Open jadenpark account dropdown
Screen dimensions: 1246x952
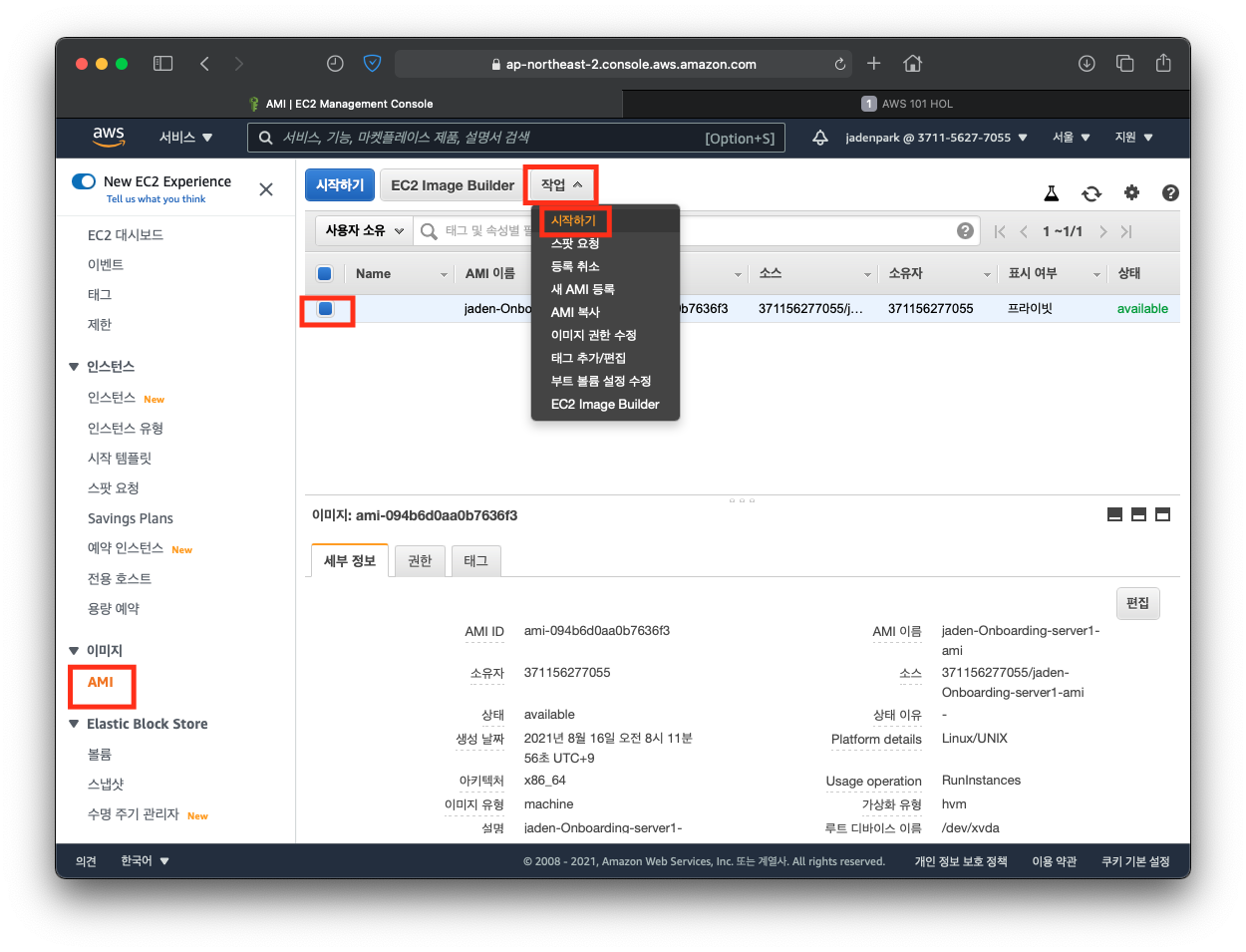point(936,138)
